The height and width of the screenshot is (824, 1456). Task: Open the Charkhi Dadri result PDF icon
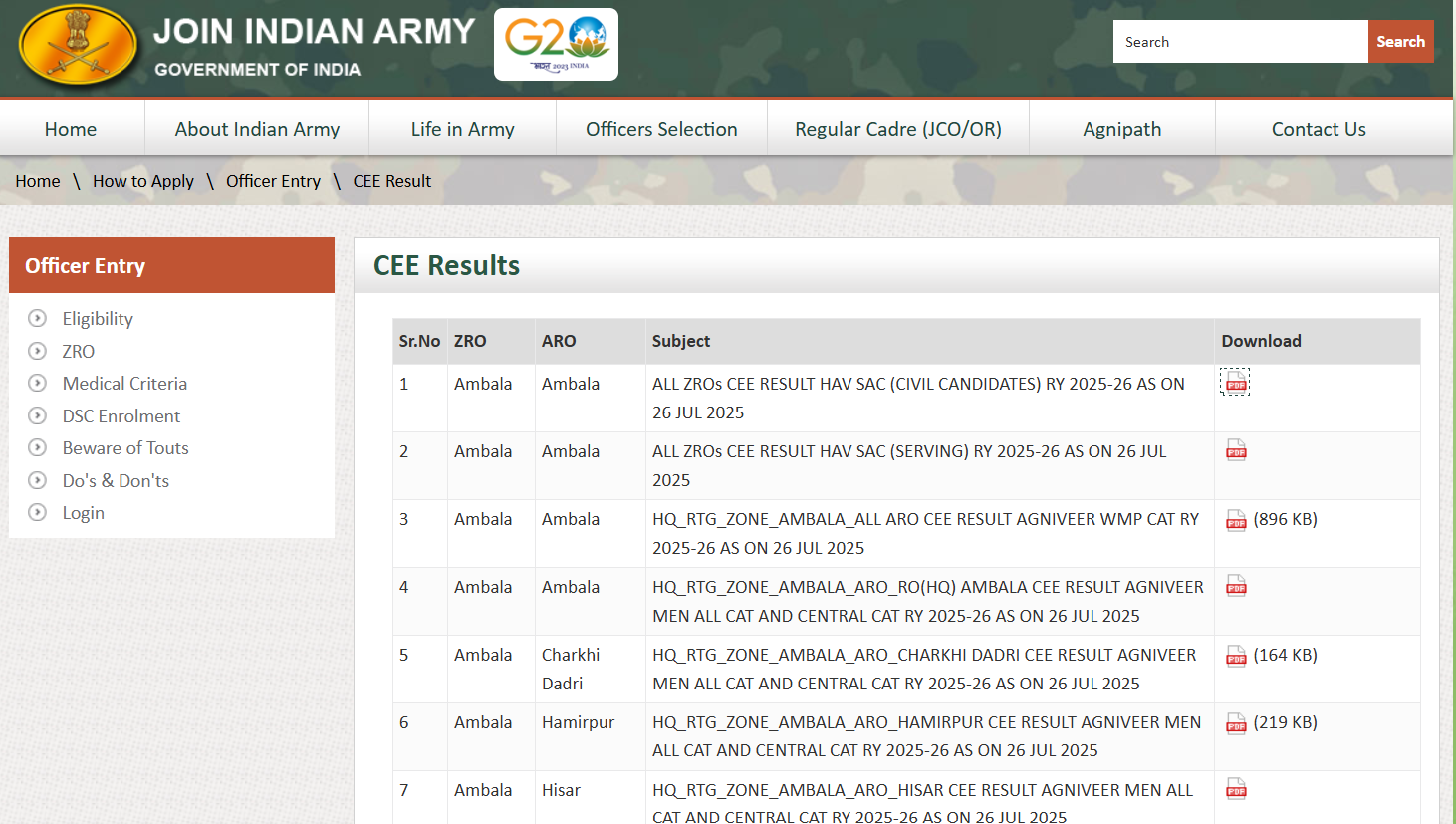click(x=1236, y=655)
